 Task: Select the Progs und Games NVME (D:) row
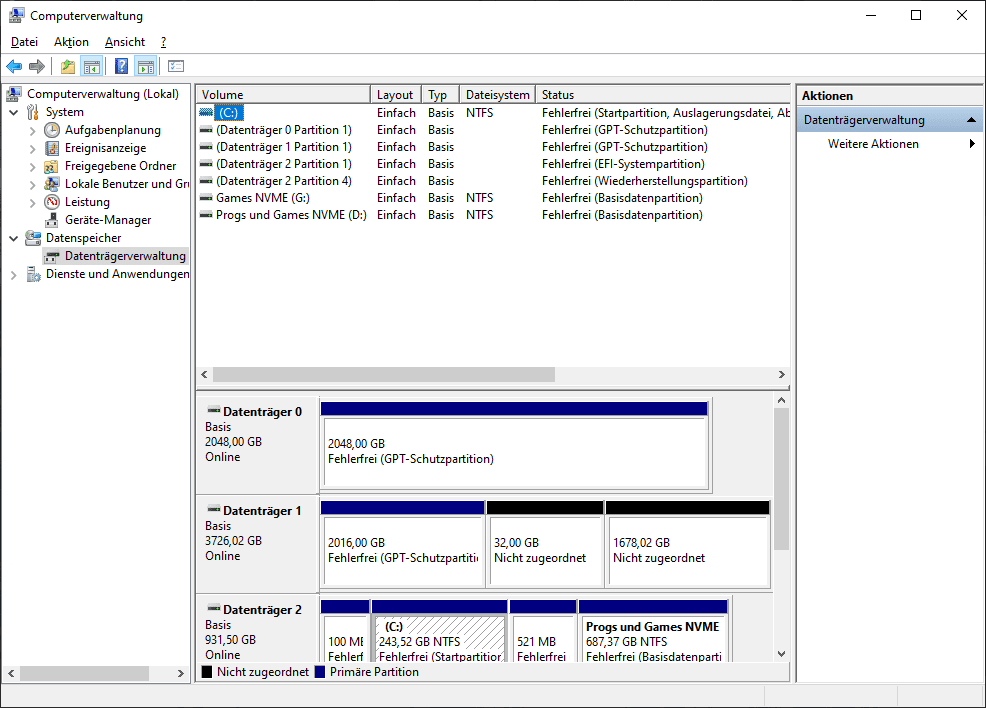493,215
